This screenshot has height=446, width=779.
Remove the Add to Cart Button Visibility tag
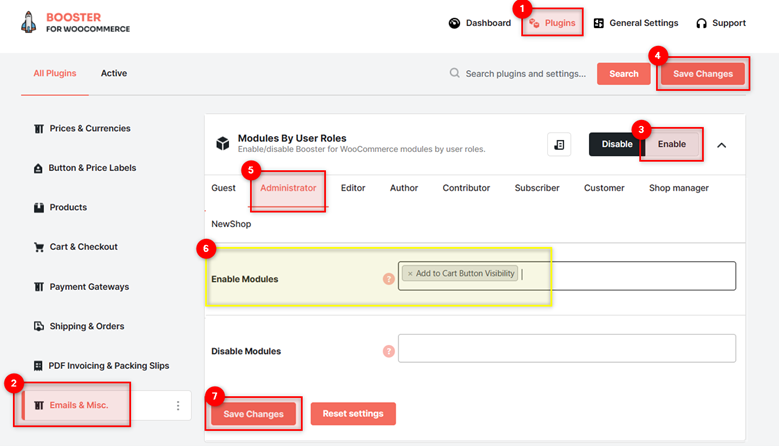tap(410, 274)
